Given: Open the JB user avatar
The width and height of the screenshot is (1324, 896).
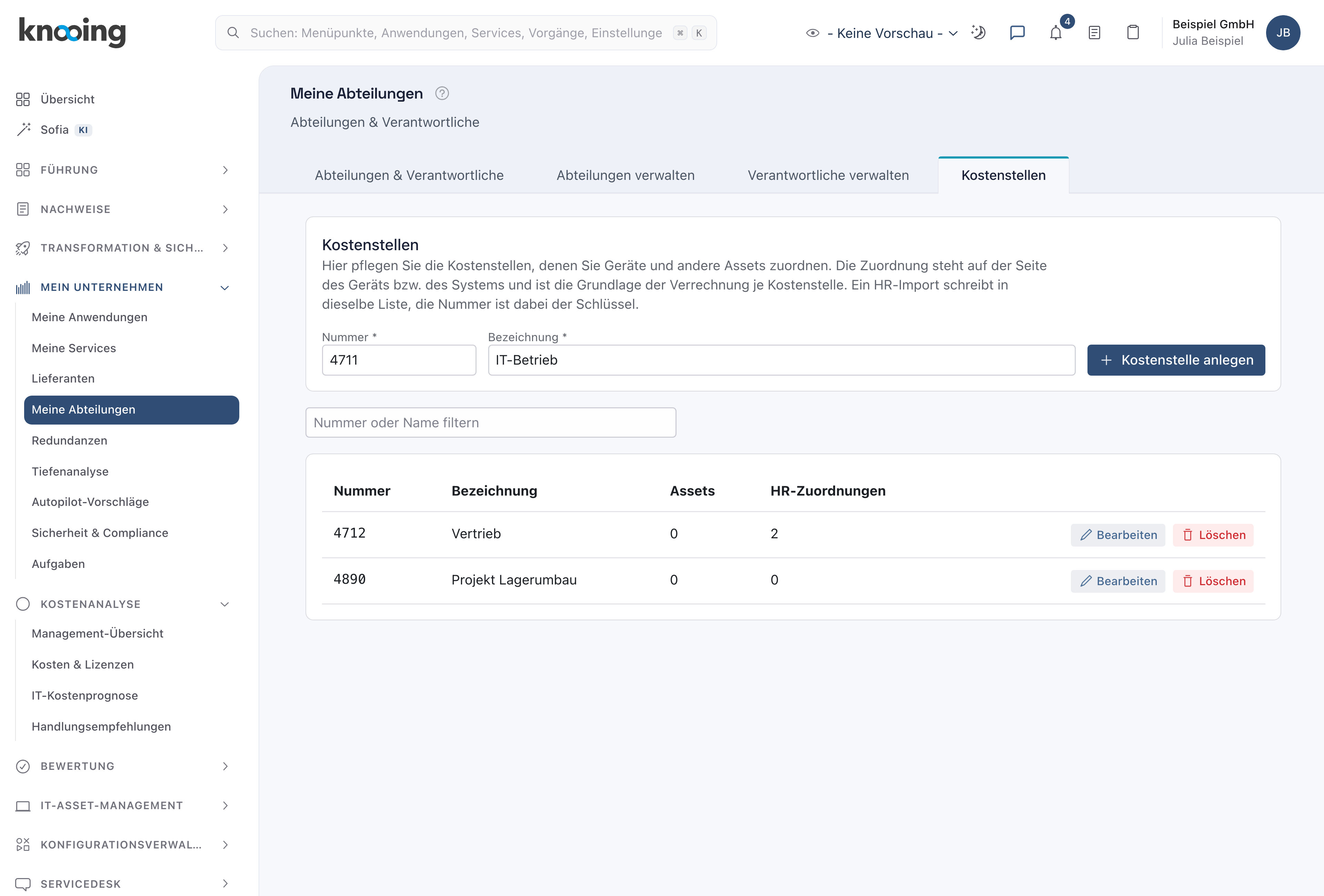Looking at the screenshot, I should (1283, 32).
